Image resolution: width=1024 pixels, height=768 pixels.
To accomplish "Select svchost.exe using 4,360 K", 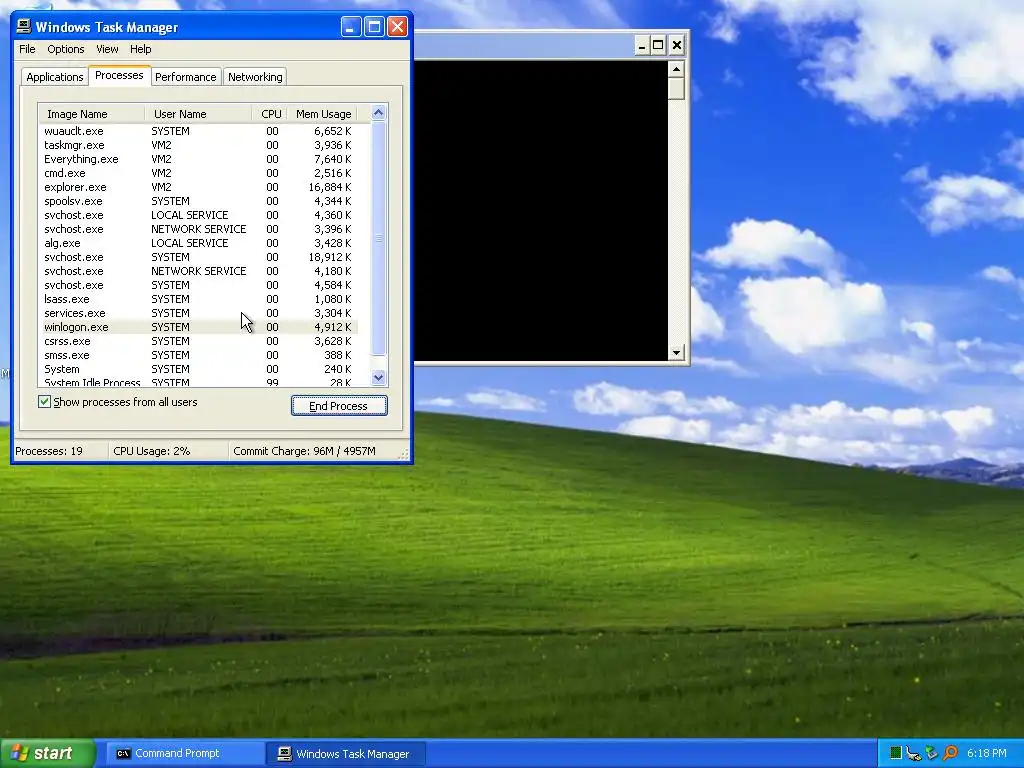I will [x=199, y=216].
